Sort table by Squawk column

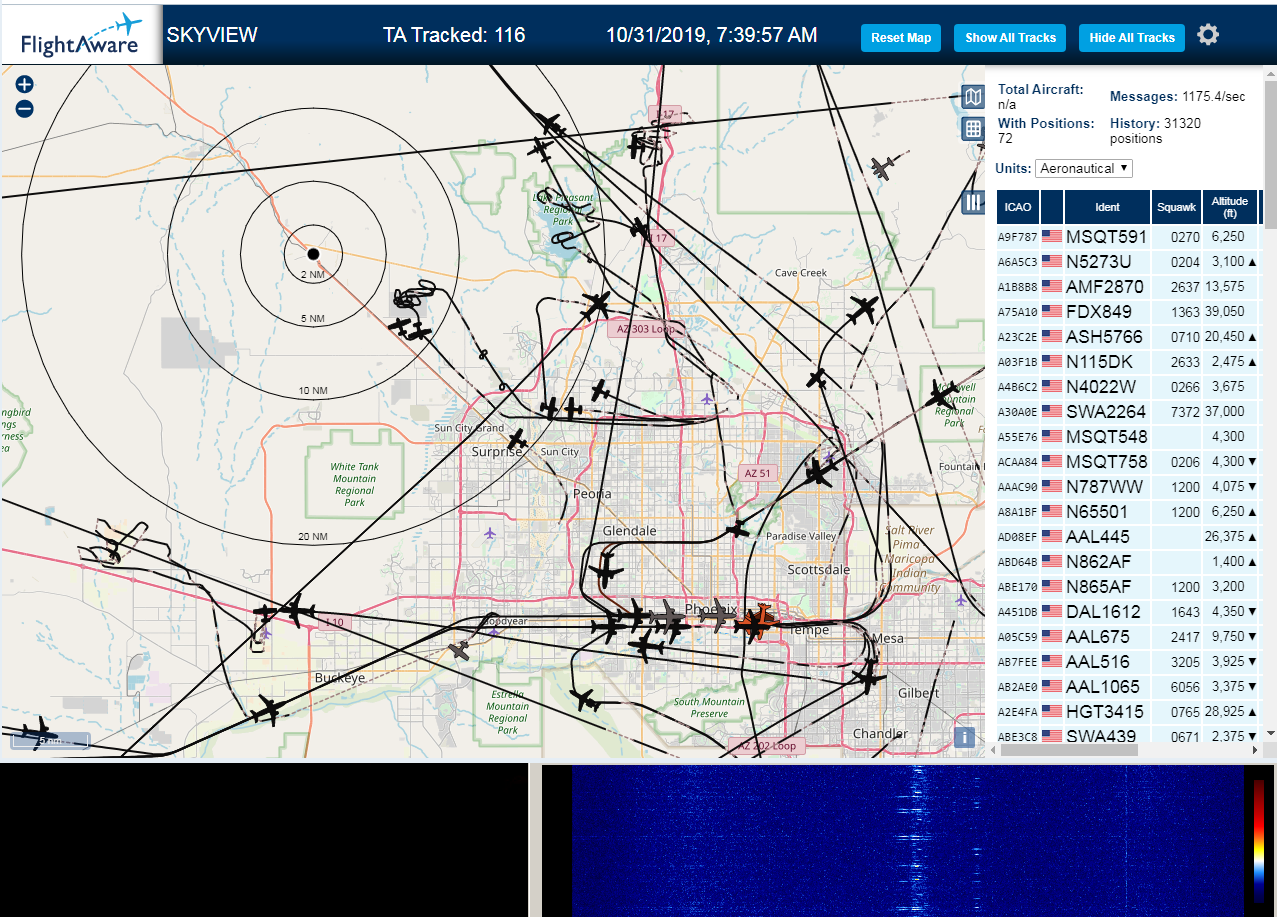click(1176, 207)
